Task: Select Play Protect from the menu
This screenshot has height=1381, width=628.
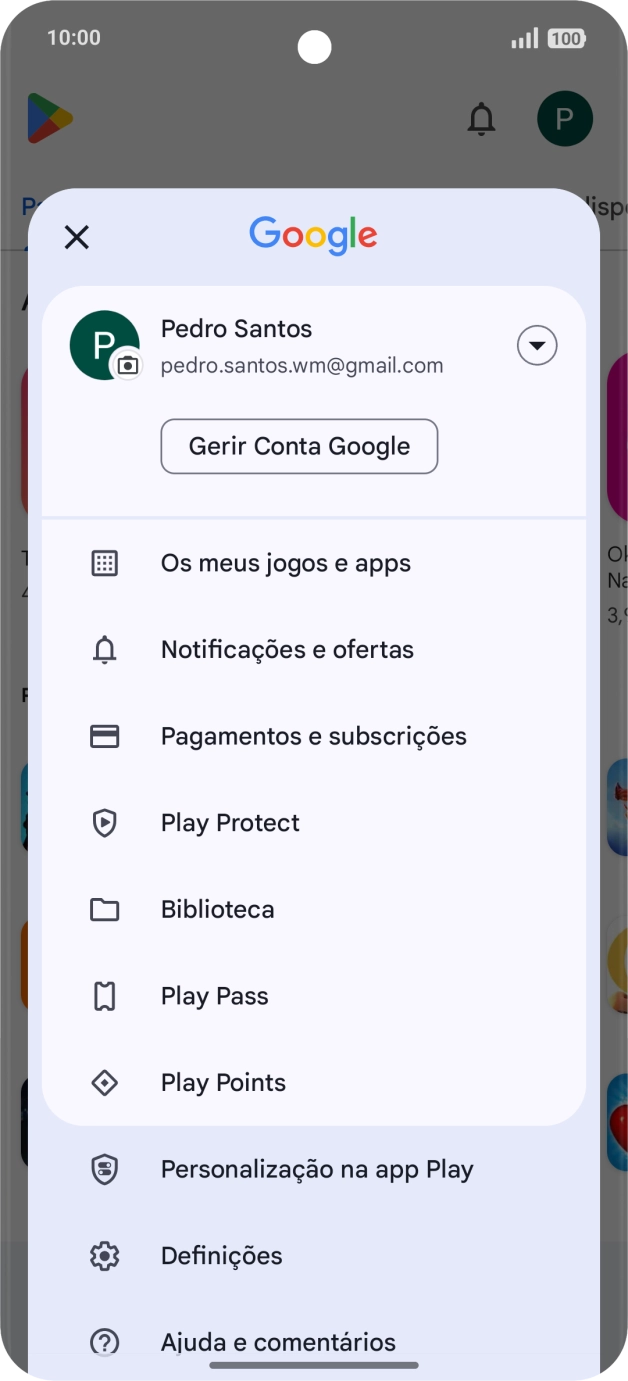Action: point(230,822)
